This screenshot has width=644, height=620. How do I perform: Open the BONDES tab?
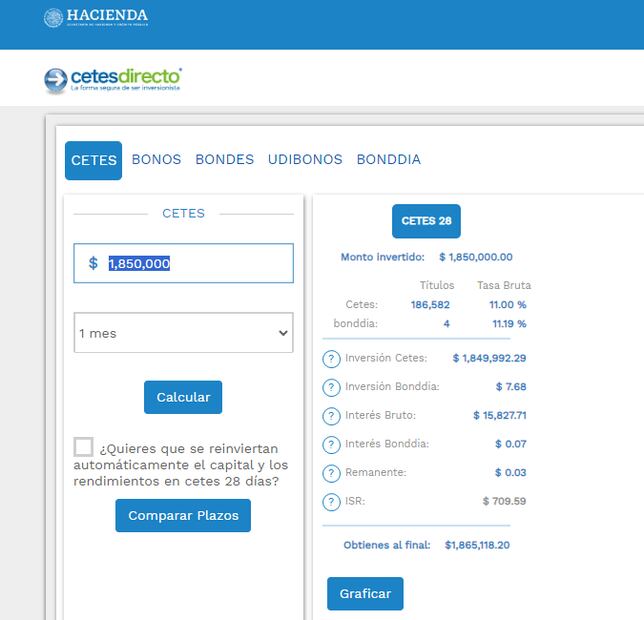click(224, 160)
